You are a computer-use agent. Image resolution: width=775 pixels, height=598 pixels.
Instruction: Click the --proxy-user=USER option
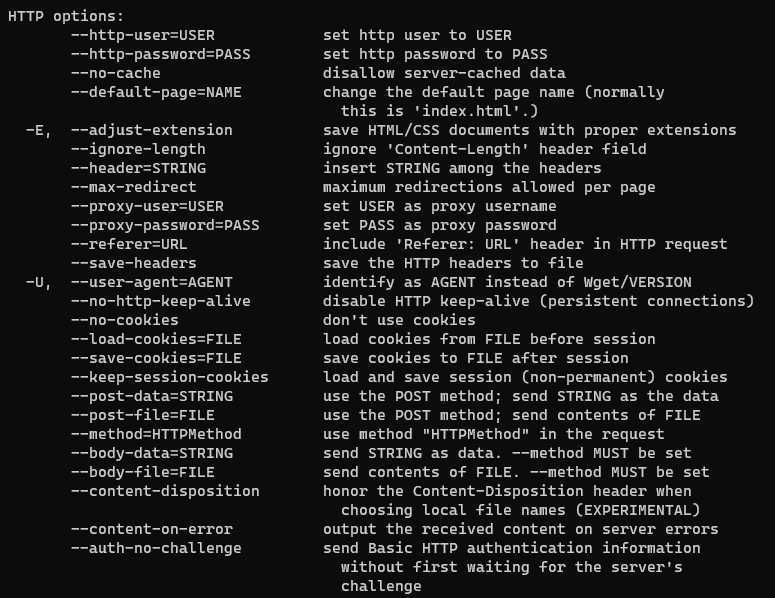(147, 206)
